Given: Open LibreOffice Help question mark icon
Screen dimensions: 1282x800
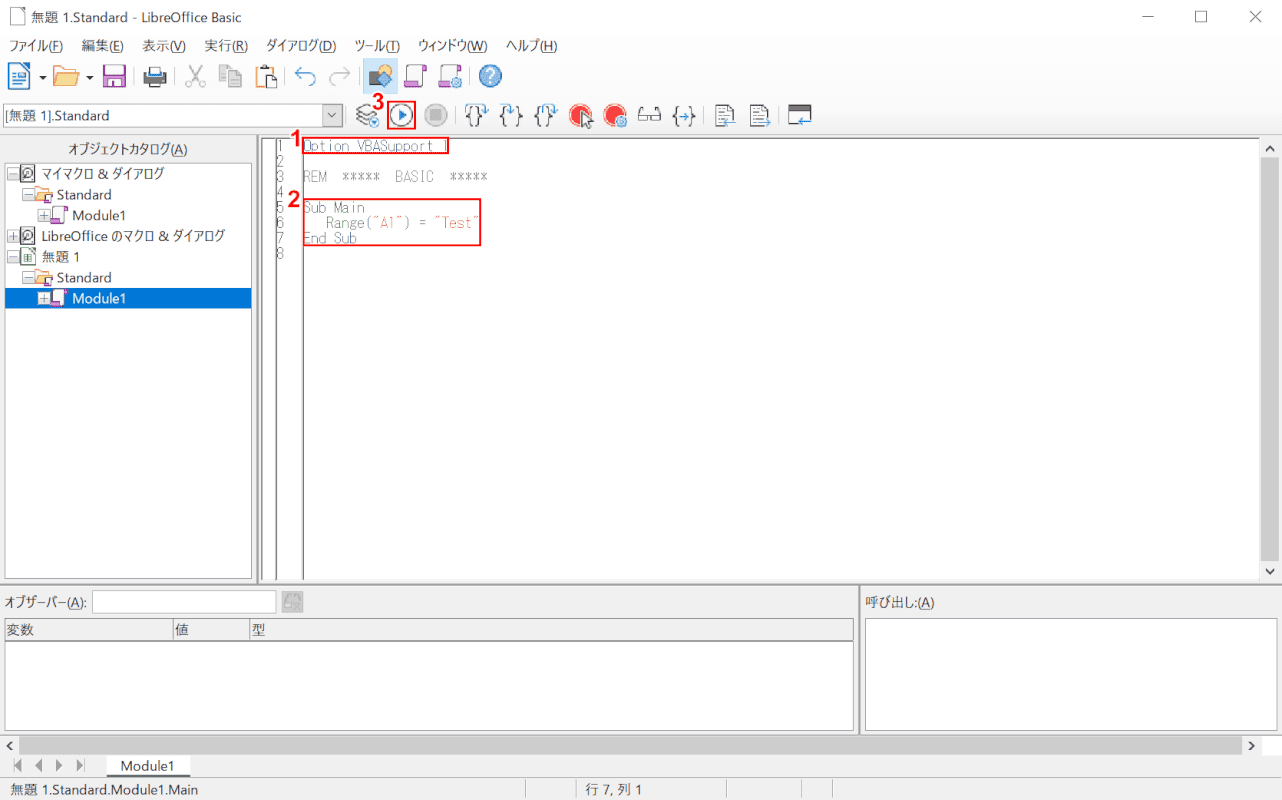Looking at the screenshot, I should 490,76.
